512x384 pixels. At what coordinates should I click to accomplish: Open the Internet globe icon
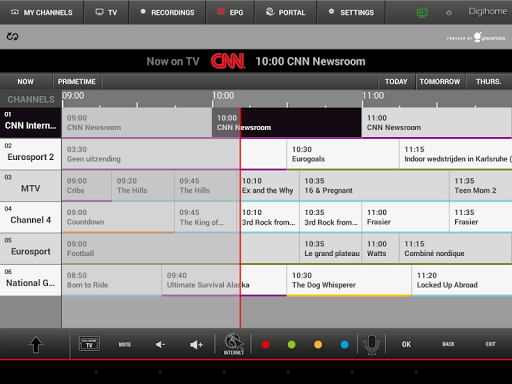234,344
